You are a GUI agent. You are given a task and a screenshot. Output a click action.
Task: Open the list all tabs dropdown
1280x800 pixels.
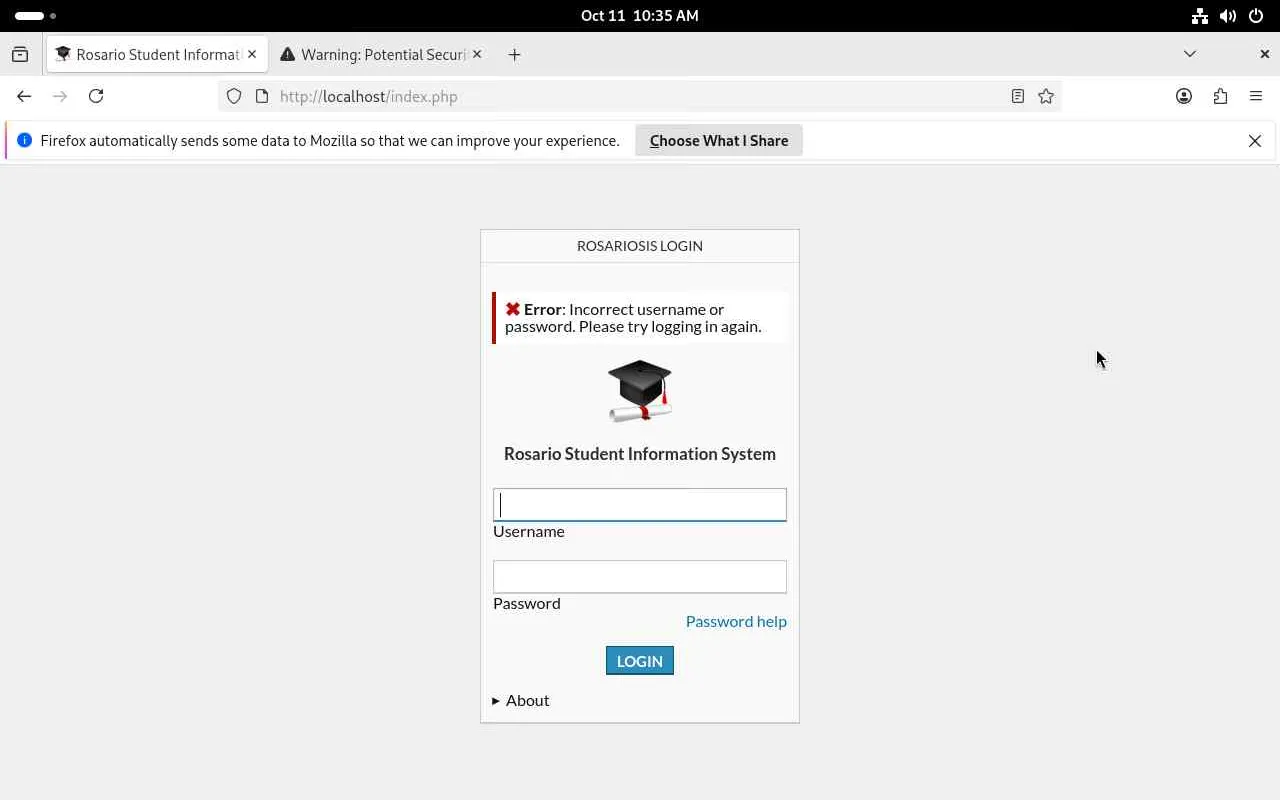click(1189, 54)
